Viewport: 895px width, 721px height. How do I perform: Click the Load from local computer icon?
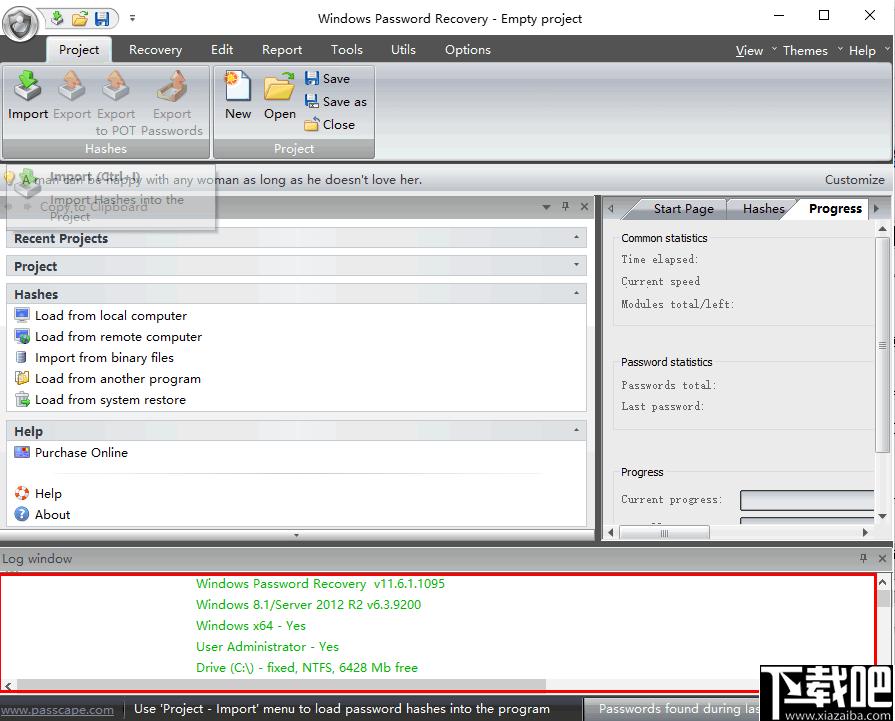pos(22,315)
